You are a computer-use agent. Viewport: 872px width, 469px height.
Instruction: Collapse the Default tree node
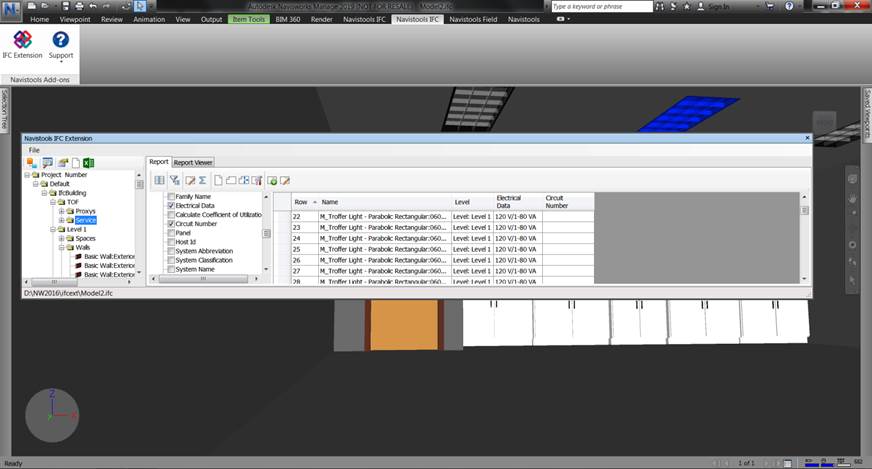pyautogui.click(x=36, y=184)
